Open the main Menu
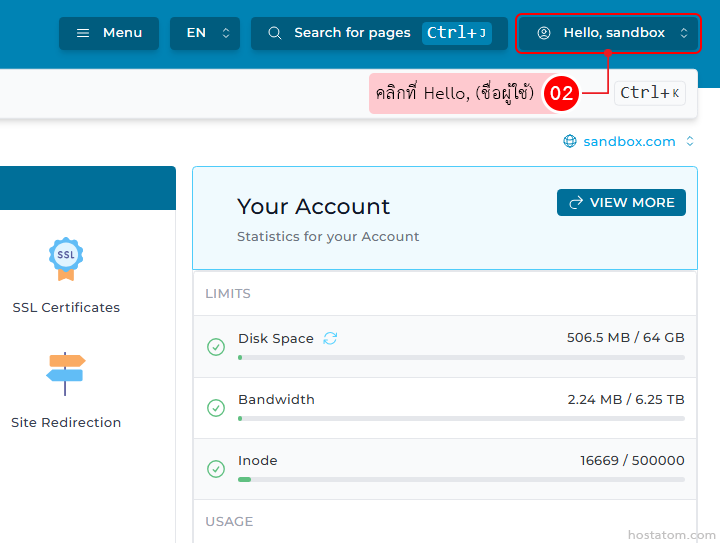The image size is (720, 543). coord(109,33)
